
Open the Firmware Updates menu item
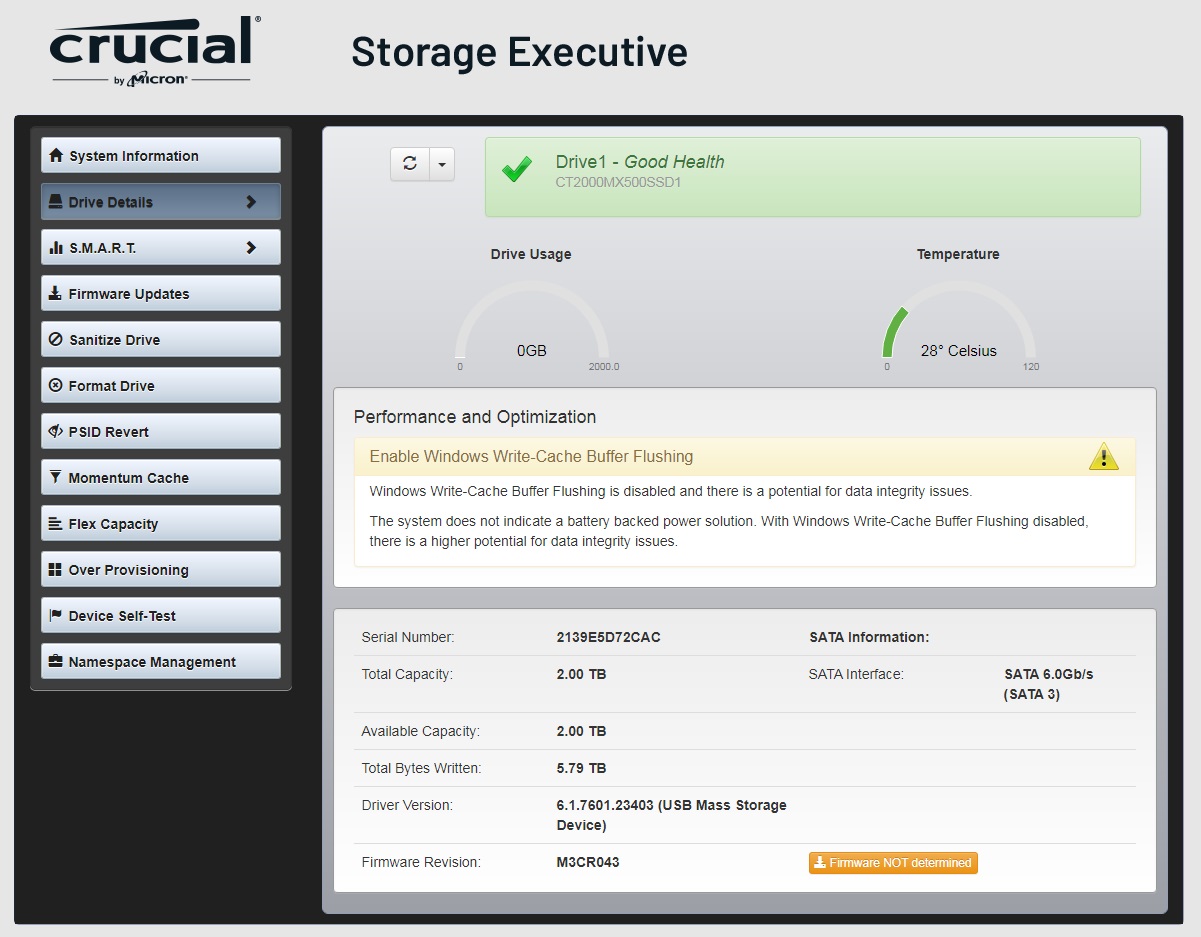pos(161,294)
